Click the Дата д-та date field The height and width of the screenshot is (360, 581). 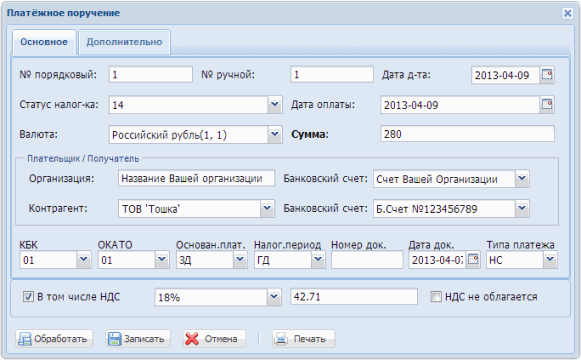(x=506, y=75)
